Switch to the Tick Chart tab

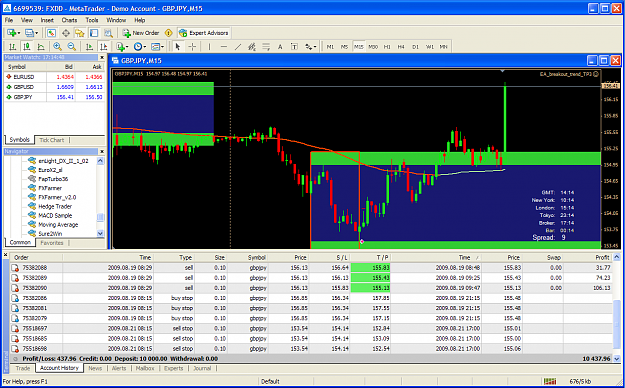coord(51,140)
